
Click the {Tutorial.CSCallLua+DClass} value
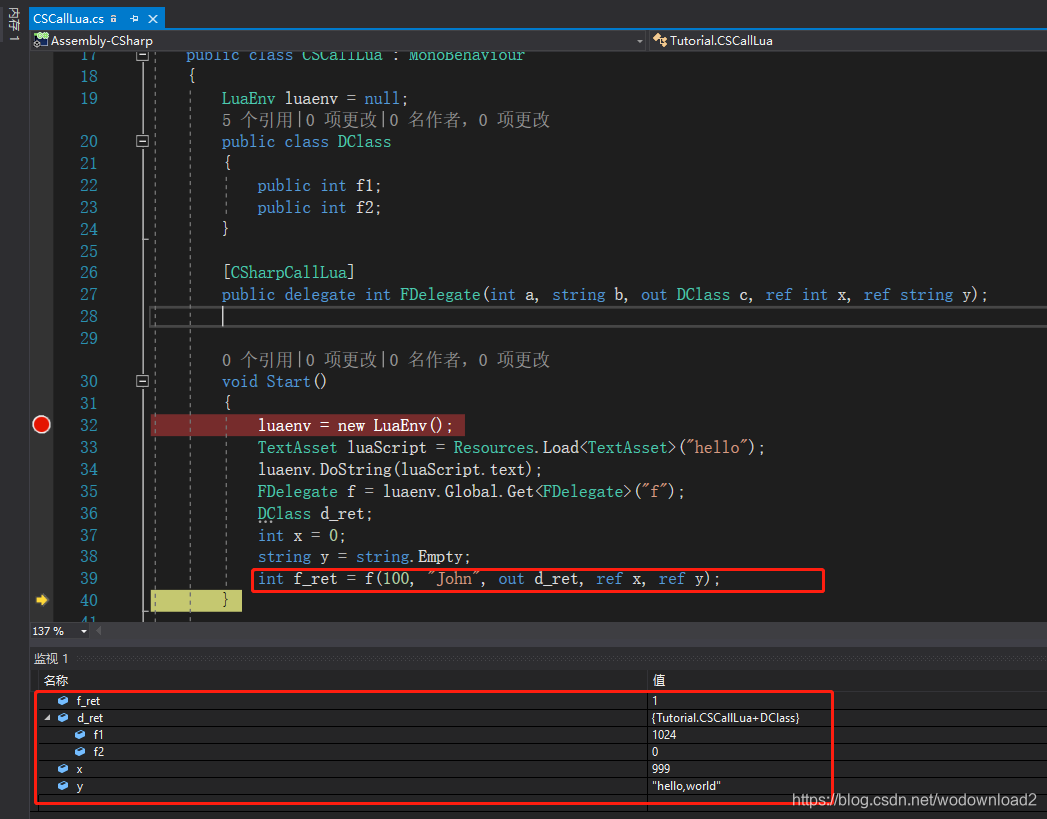(725, 718)
